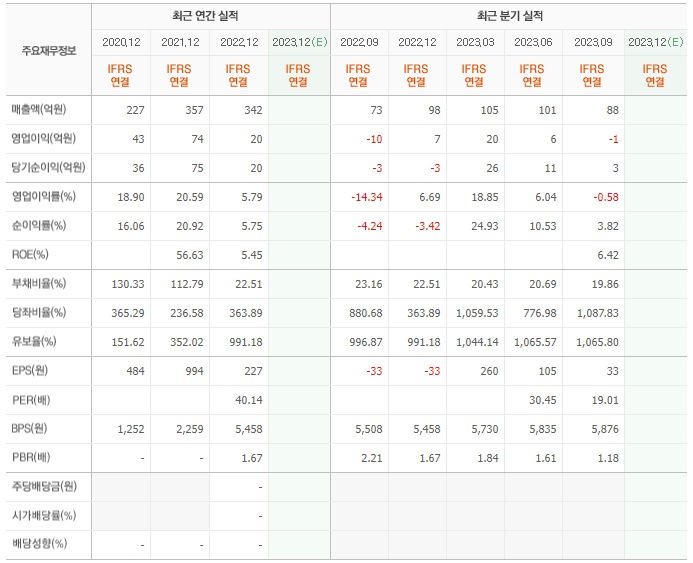Viewport: 693px width, 563px height.
Task: Select the debt ratio value 19.86
Action: pyautogui.click(x=605, y=284)
